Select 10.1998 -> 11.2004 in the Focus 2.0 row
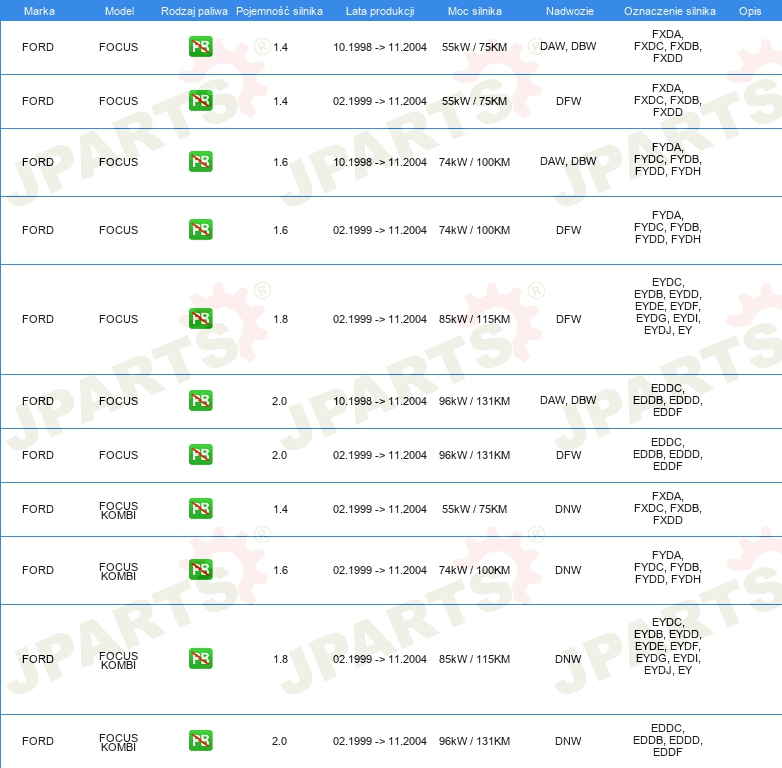Screen dimensions: 782x768 click(380, 401)
